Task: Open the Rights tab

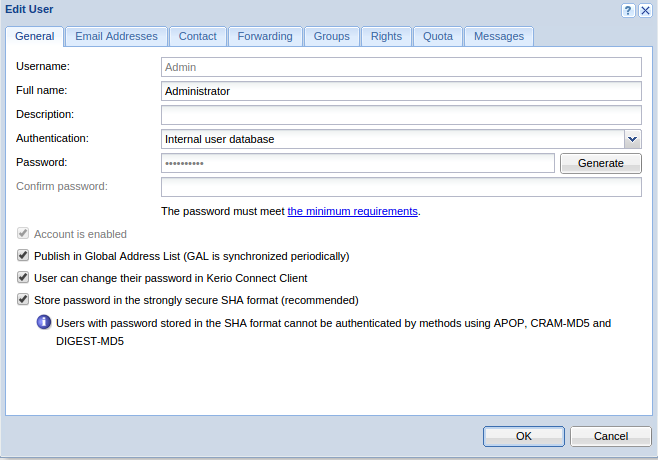Action: point(386,37)
